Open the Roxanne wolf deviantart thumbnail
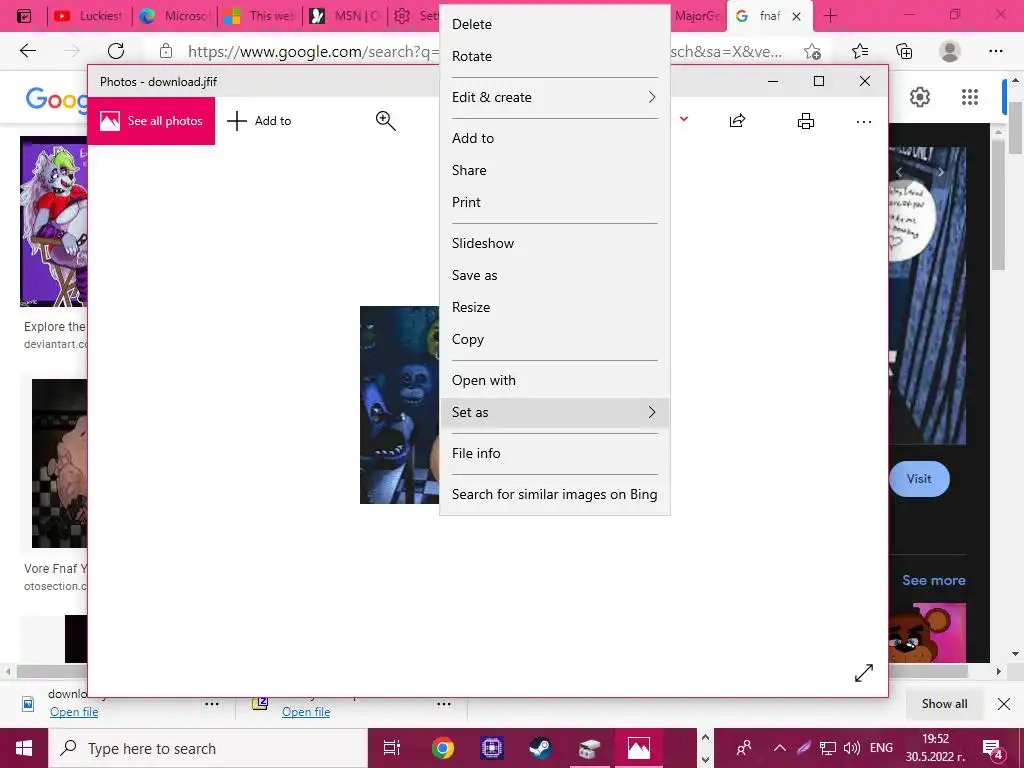 (x=54, y=221)
